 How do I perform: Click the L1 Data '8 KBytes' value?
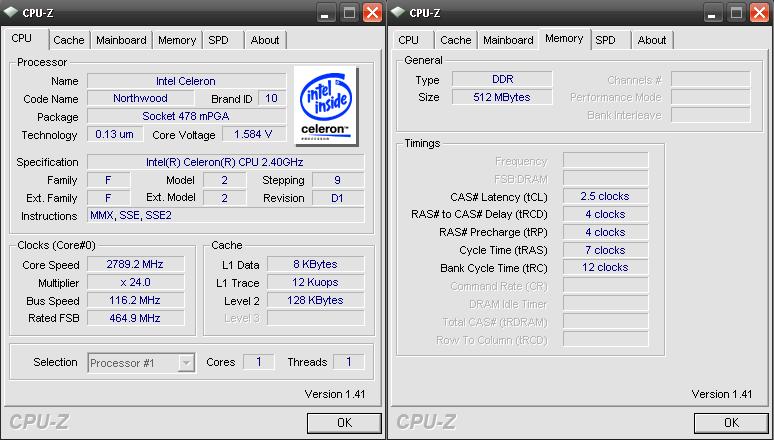click(x=315, y=264)
